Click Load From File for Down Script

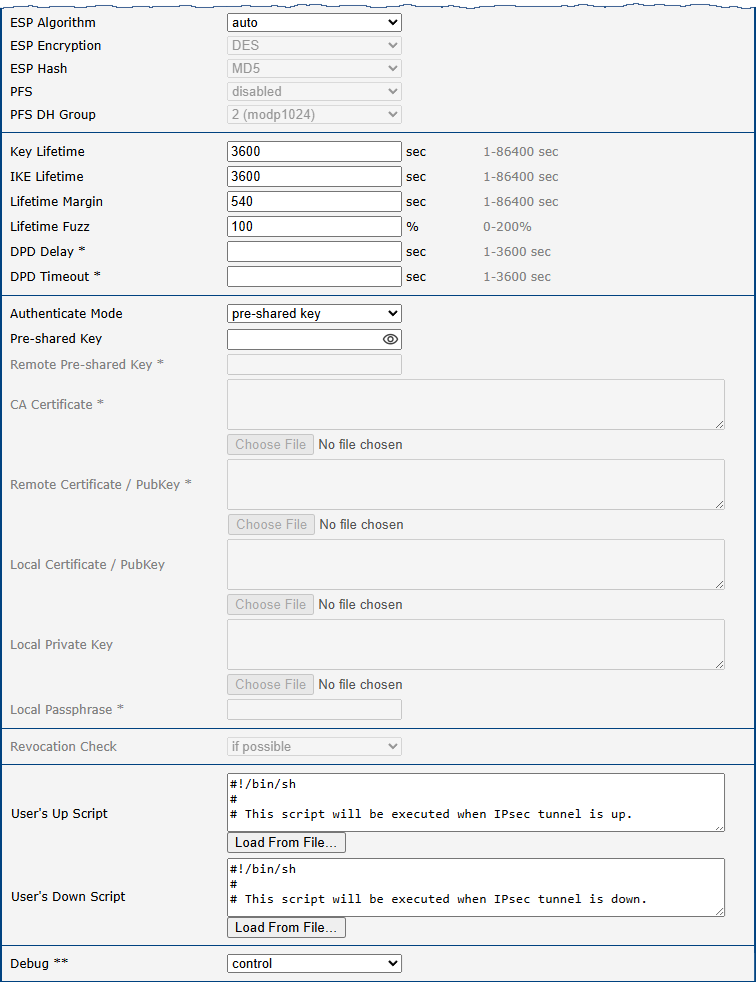tap(286, 928)
